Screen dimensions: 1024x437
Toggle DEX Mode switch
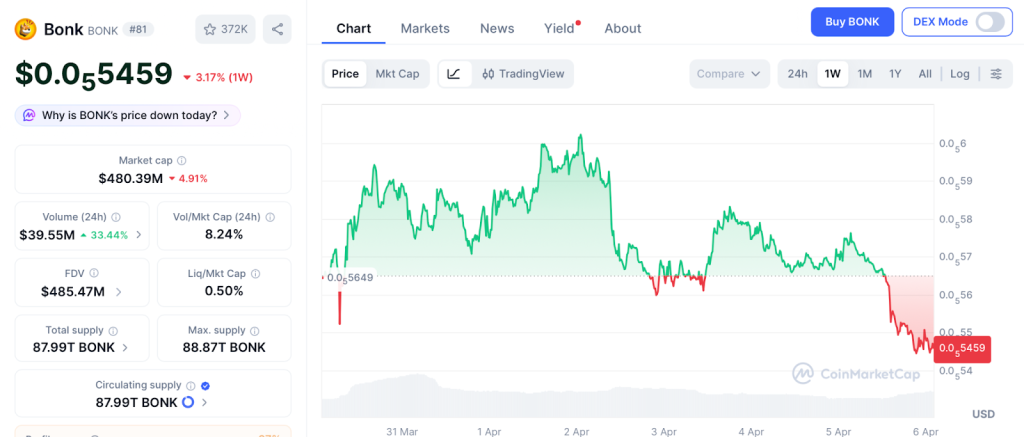(989, 22)
